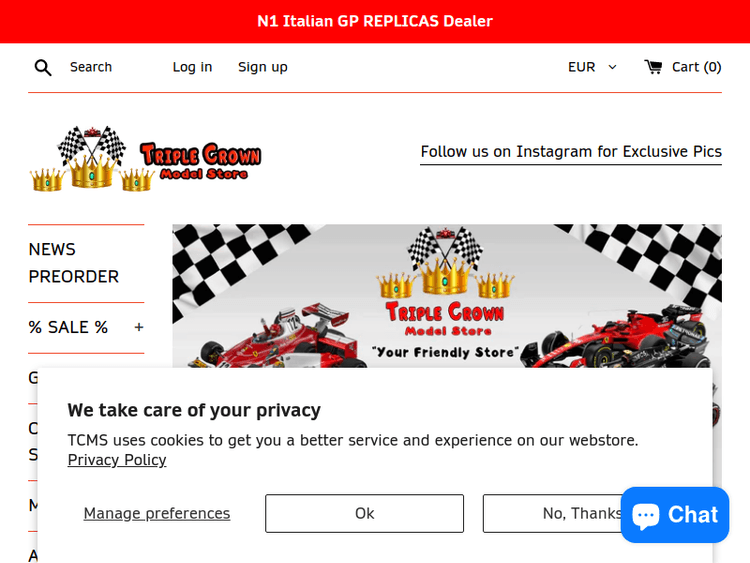Click the Cart (0) text link
The height and width of the screenshot is (563, 750).
pyautogui.click(x=696, y=67)
